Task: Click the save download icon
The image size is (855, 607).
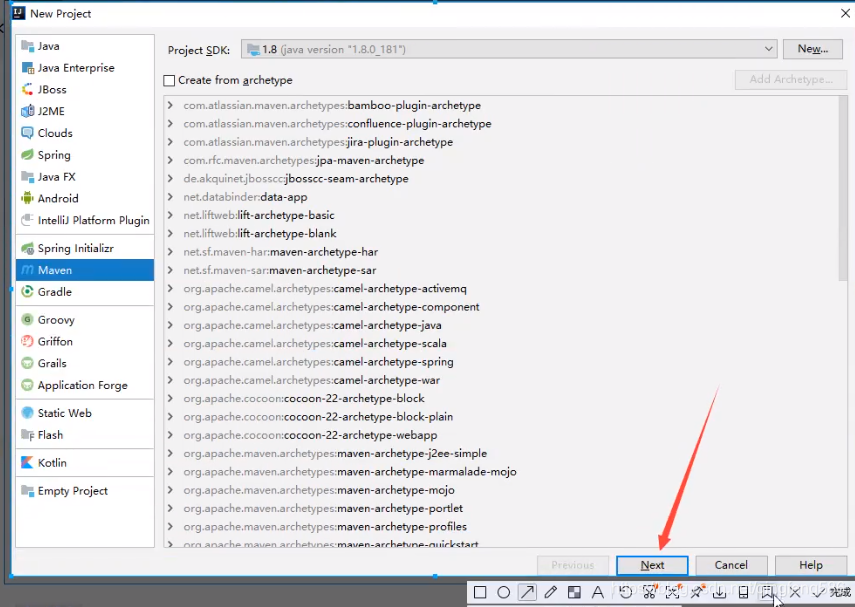Action: pos(720,592)
